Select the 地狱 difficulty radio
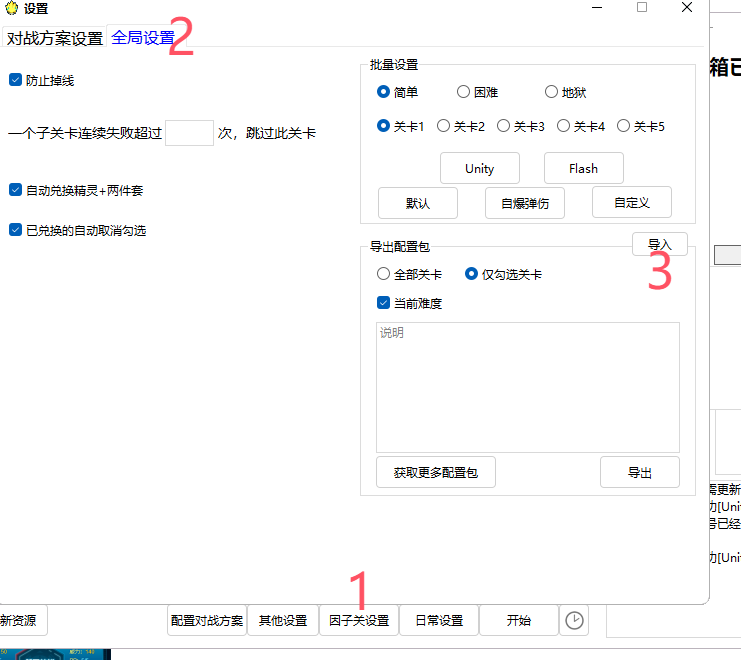Viewport: 741px width, 660px height. (x=551, y=92)
